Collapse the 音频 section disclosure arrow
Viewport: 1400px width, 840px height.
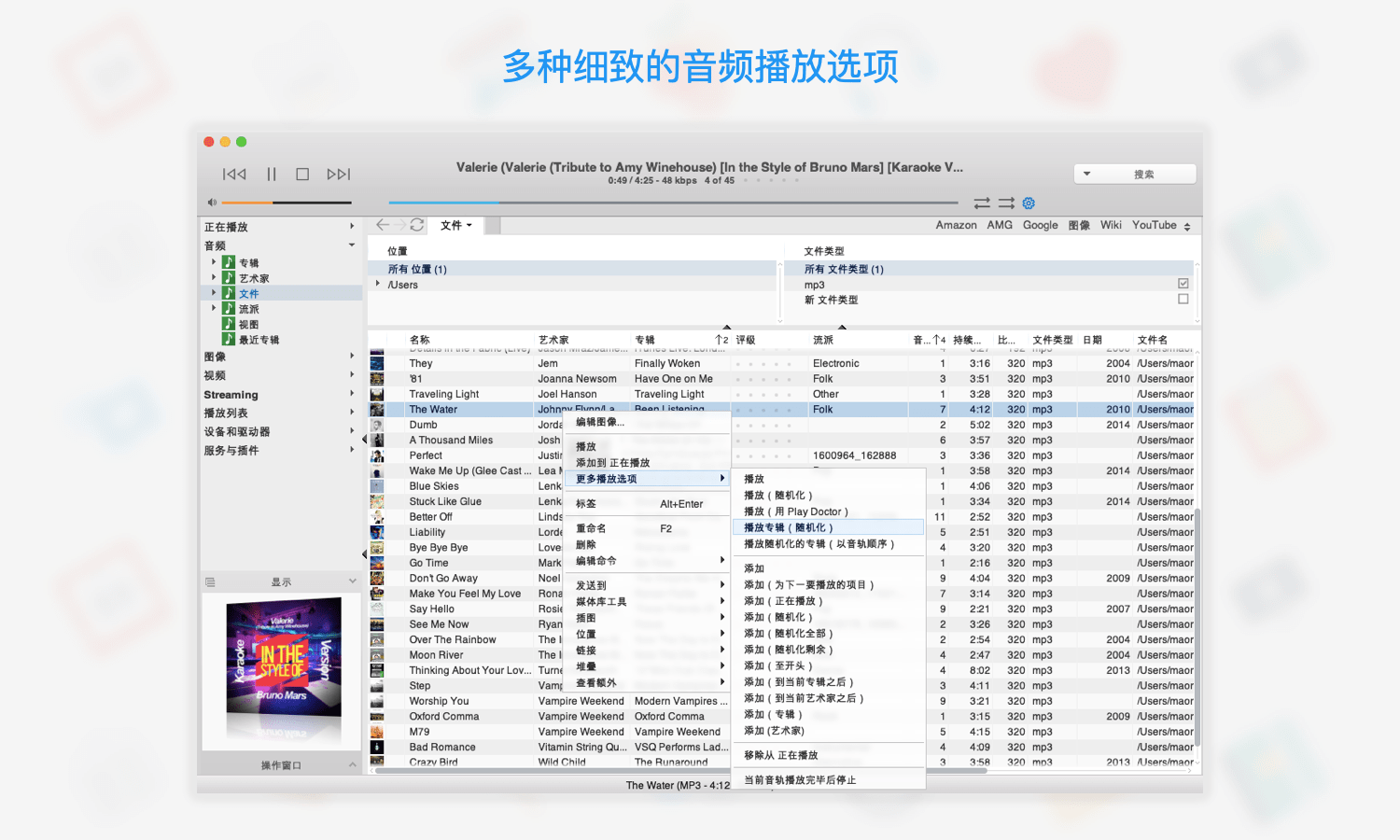point(352,245)
